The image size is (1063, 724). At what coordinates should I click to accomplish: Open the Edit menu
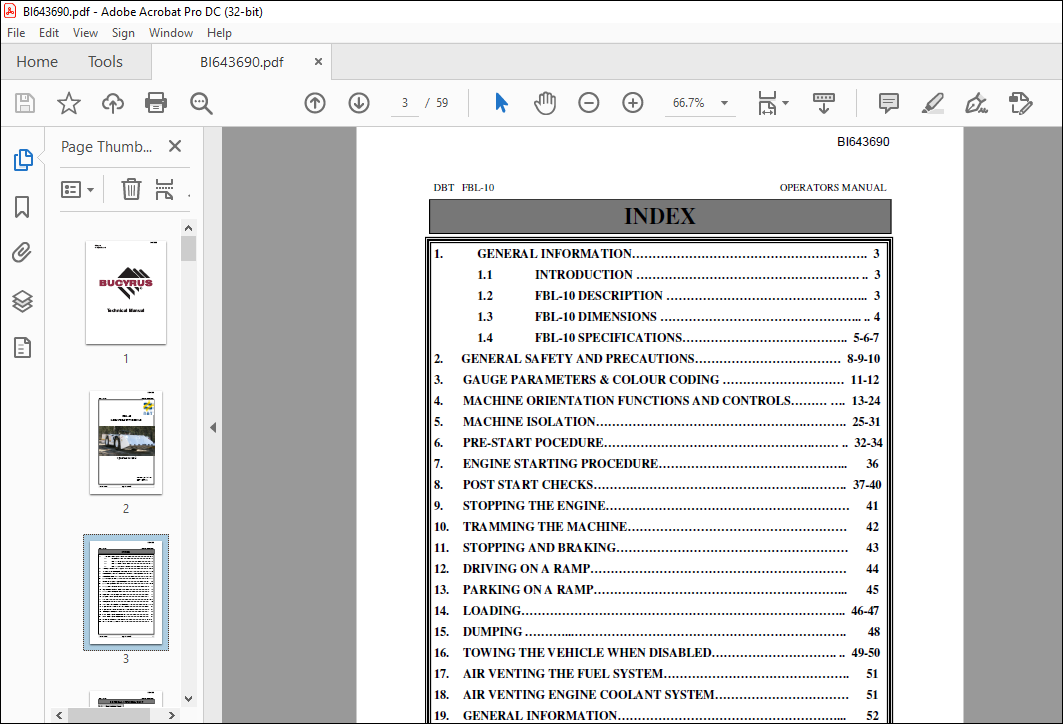49,33
